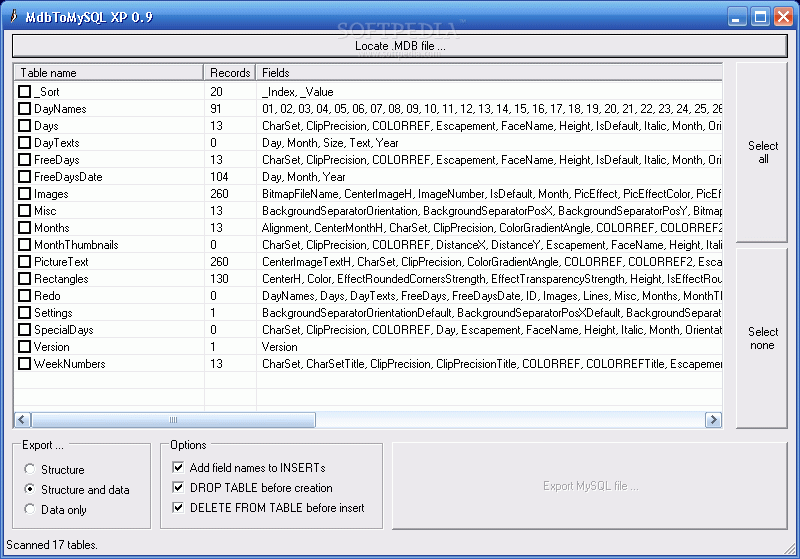Click Redo fields starting with DayNames, Days
The width and height of the screenshot is (800, 559).
pos(492,296)
